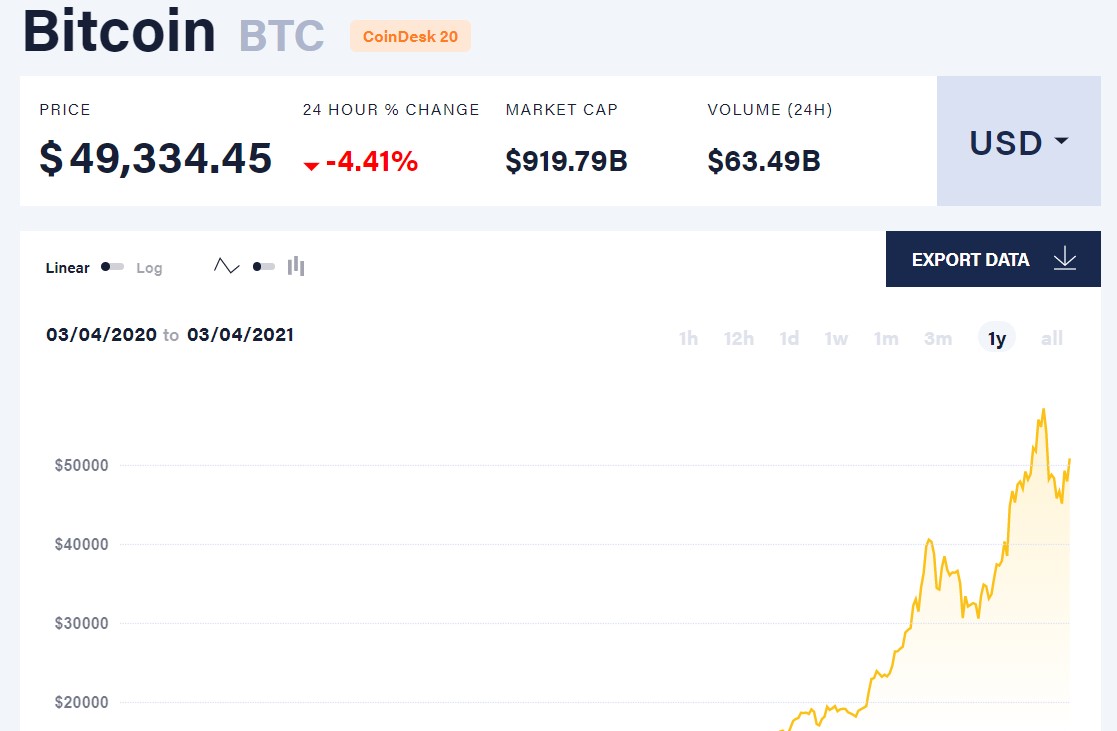Switch to the 1d time range
The image size is (1117, 731).
[x=789, y=338]
